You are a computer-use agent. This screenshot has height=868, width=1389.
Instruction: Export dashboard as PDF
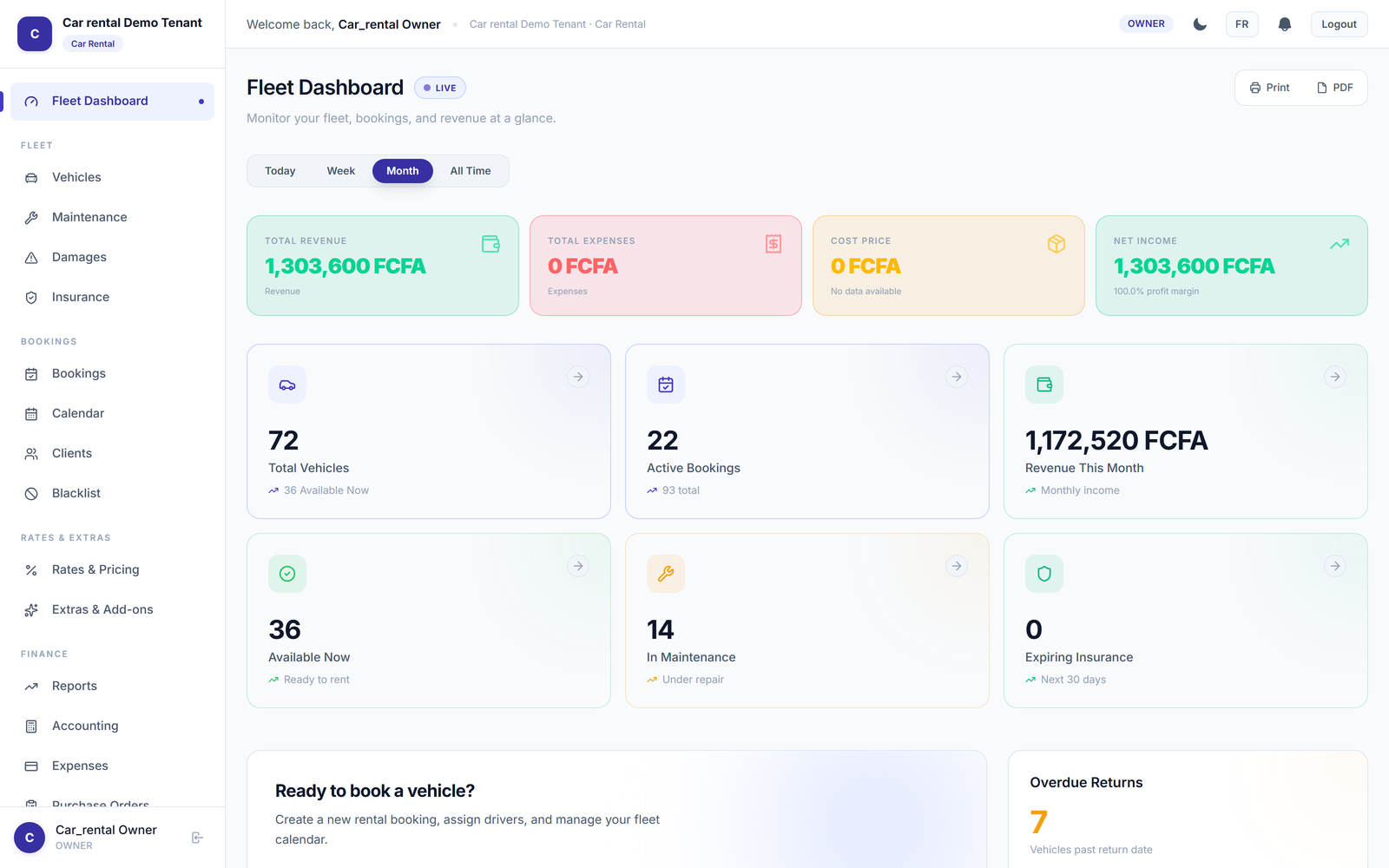pos(1335,88)
